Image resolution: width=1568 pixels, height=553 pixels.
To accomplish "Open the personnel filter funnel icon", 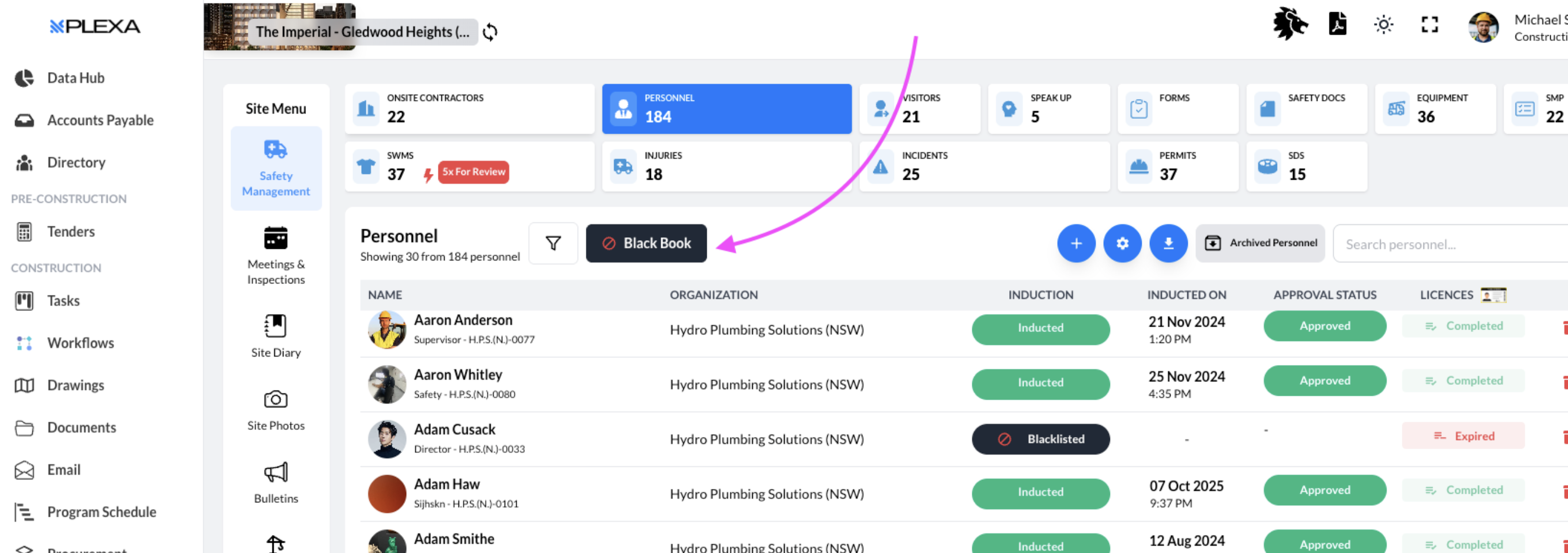I will pos(552,243).
